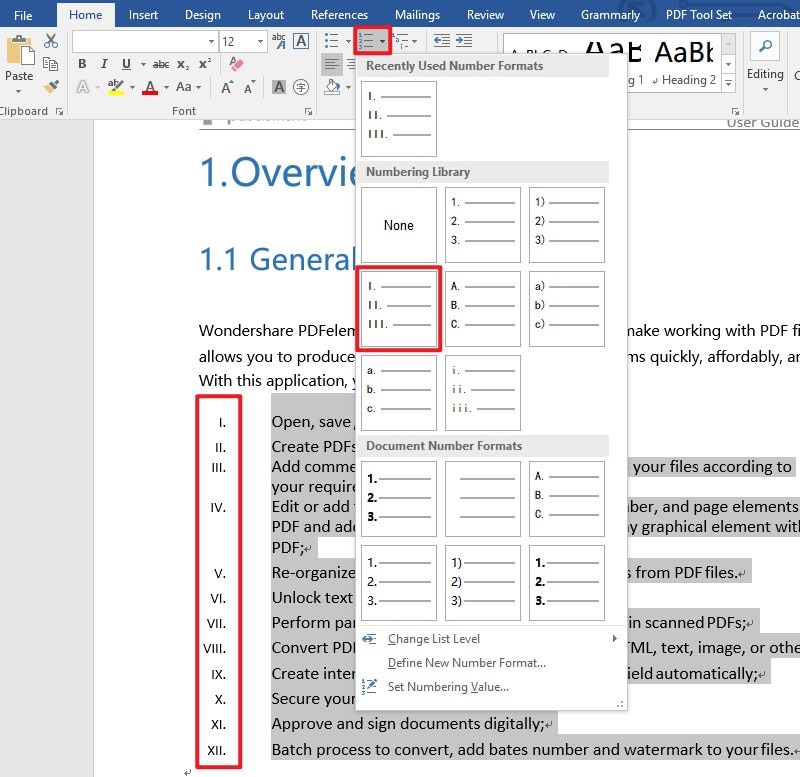Expand the Styles gallery More arrow
This screenshot has width=800, height=777.
[x=729, y=83]
